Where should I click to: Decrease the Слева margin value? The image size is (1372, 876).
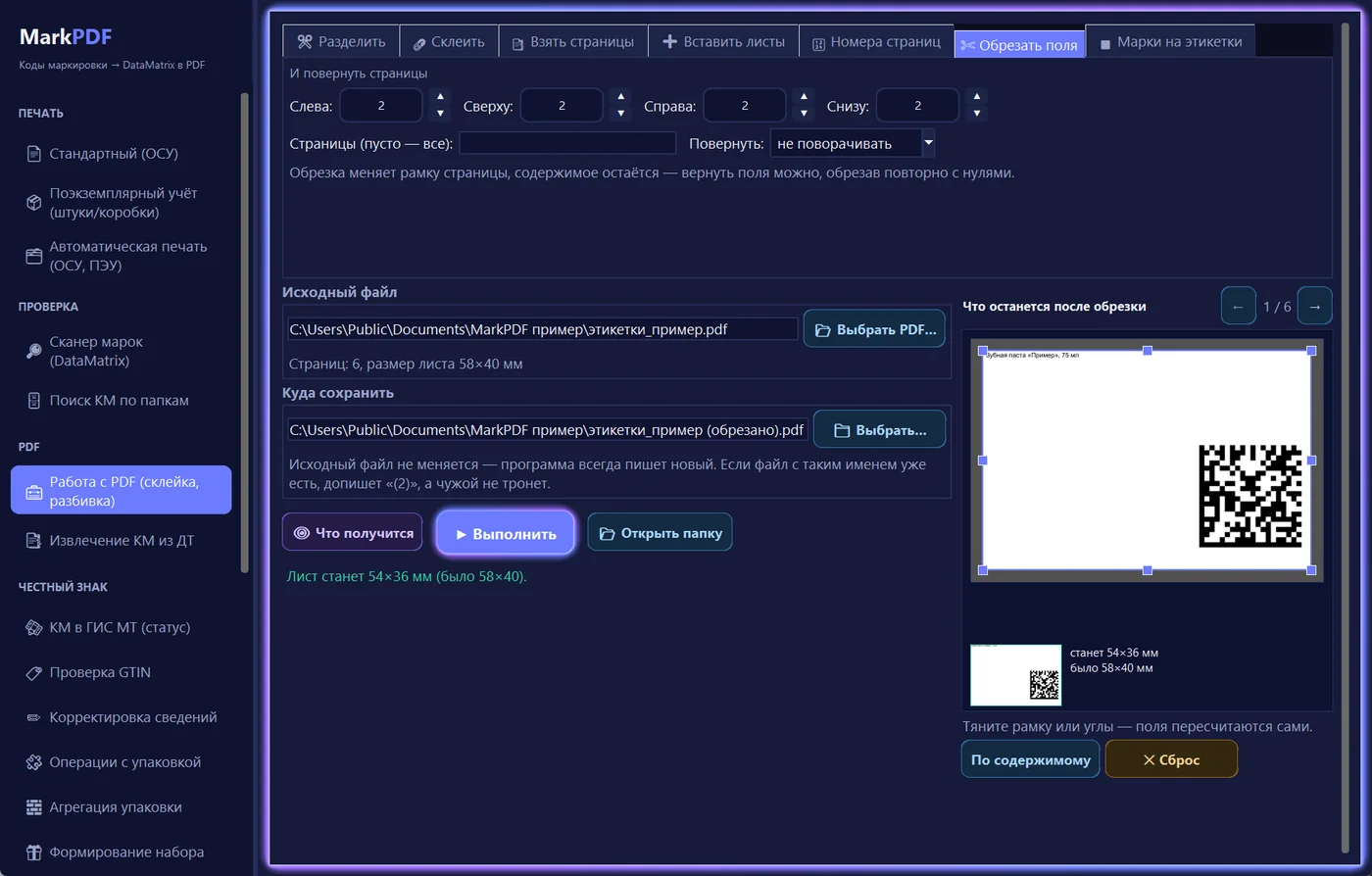[440, 114]
